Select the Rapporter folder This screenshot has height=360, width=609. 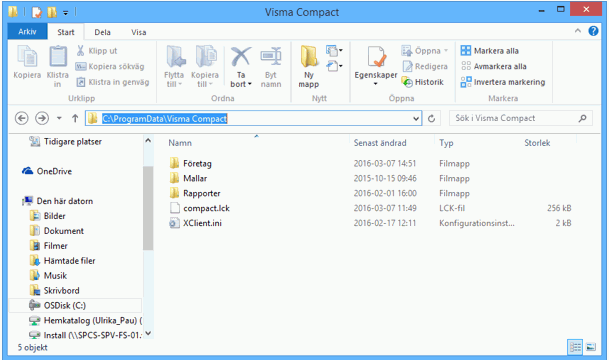[x=202, y=193]
